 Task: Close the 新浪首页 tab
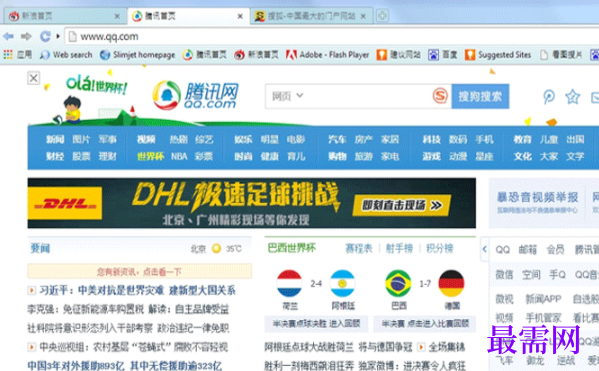click(x=117, y=16)
